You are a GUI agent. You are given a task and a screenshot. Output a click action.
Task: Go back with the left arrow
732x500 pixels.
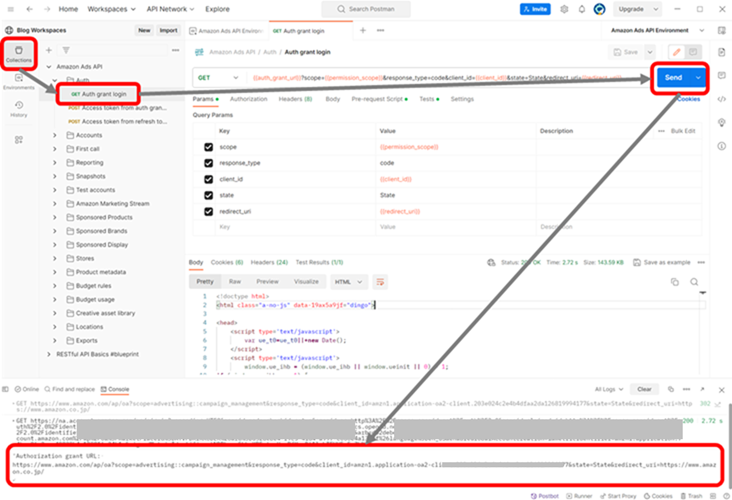(x=29, y=9)
